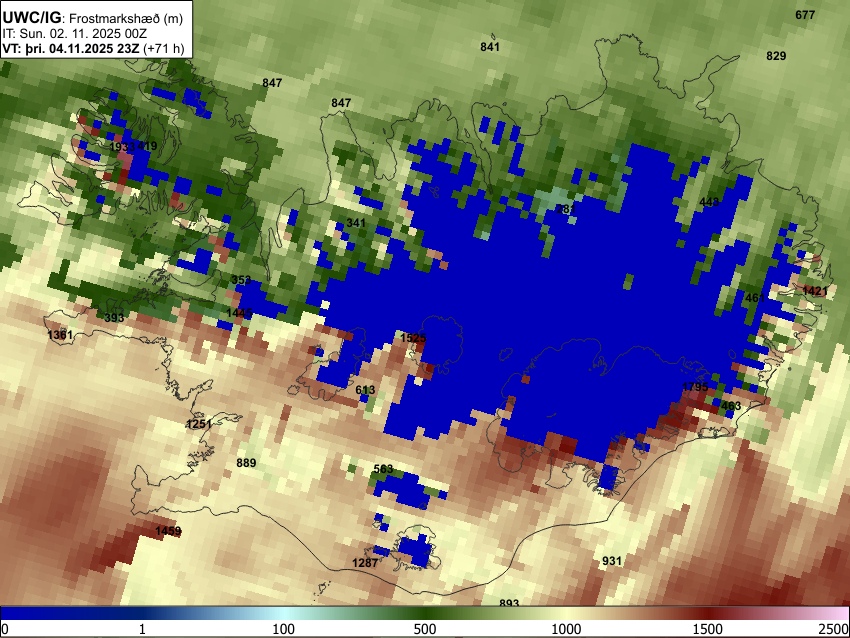Click the legend tick label 1
Viewport: 850px width, 638px height.
point(142,629)
